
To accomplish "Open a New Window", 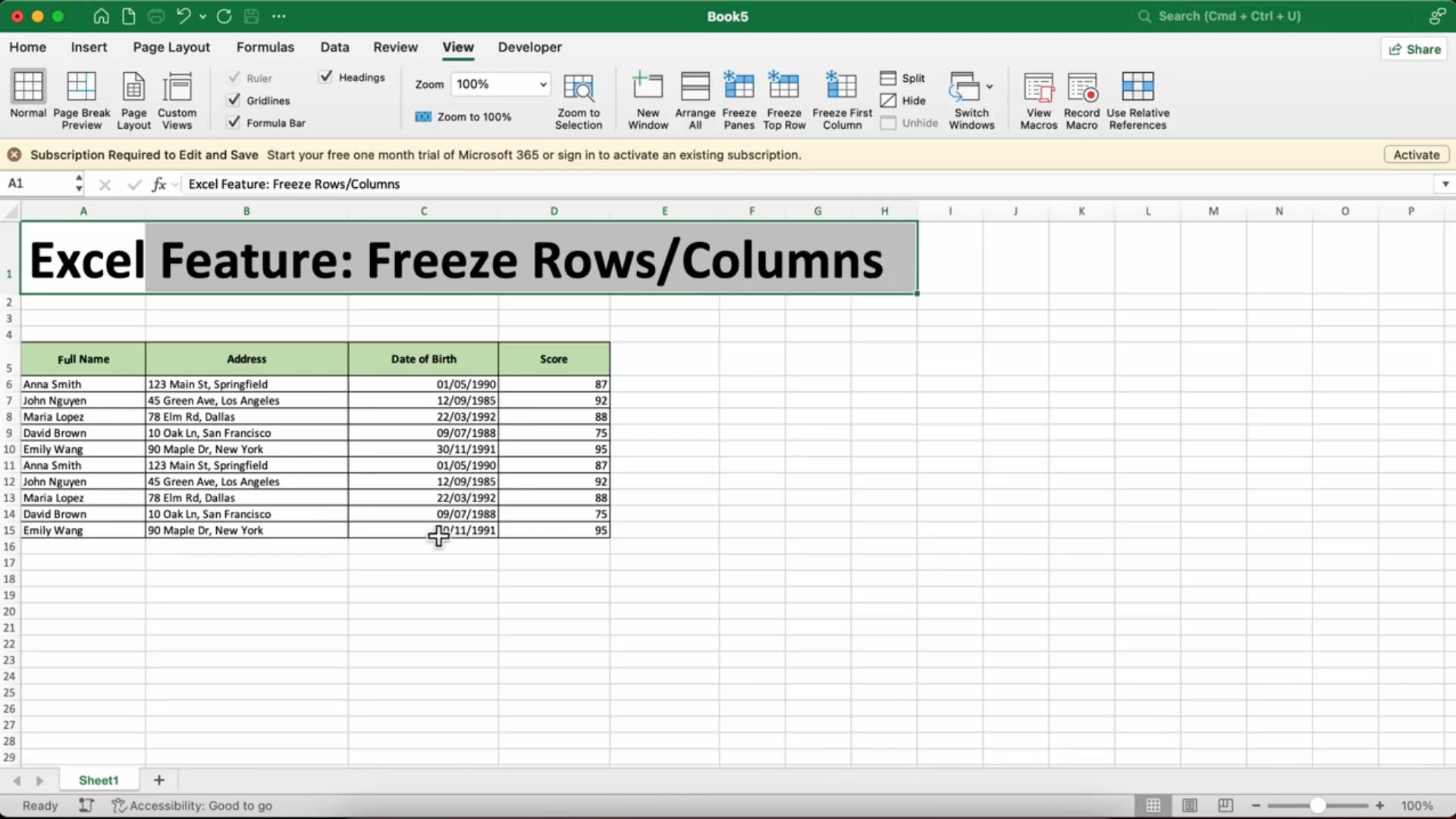I will (648, 100).
